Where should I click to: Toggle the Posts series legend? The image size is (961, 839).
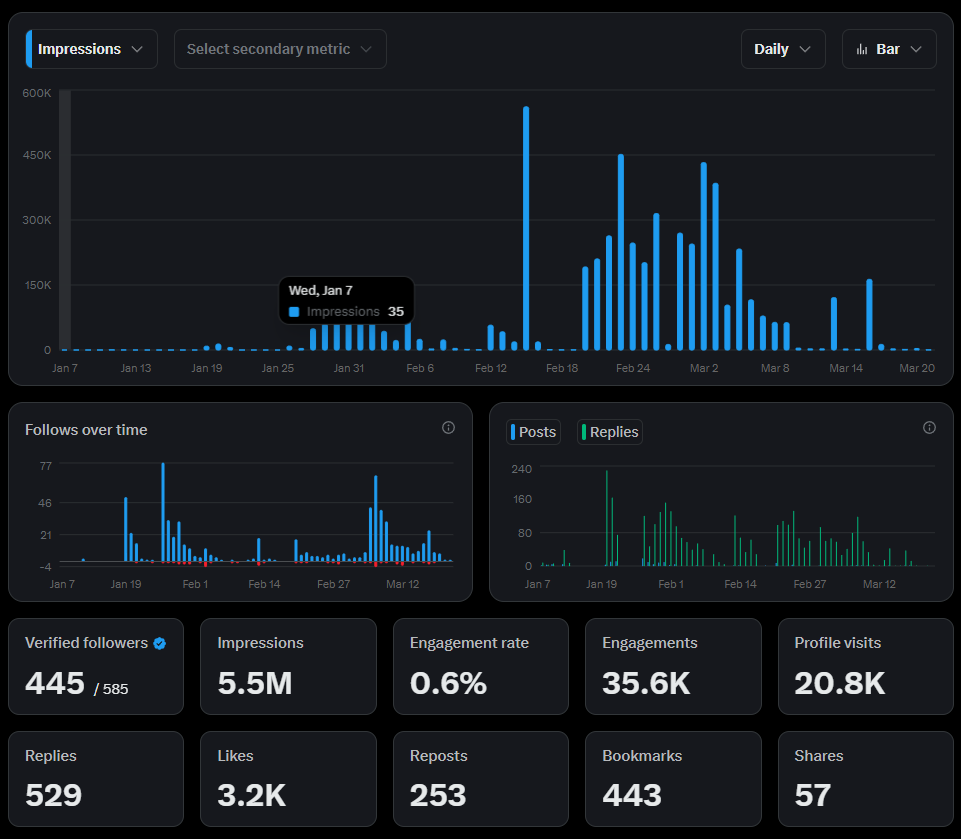click(533, 432)
